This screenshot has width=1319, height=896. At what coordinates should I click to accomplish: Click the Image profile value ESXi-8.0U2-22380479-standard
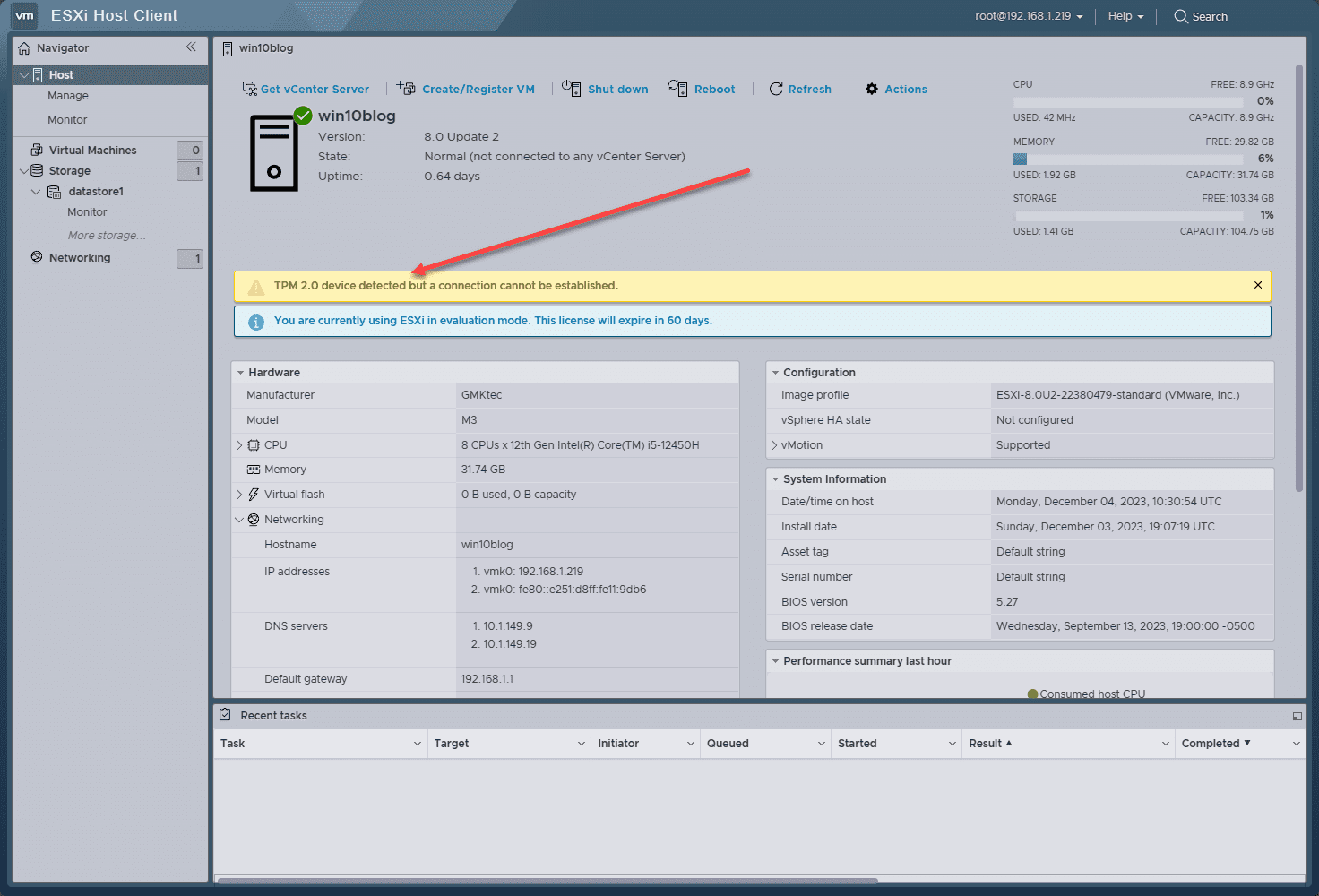click(x=1118, y=395)
